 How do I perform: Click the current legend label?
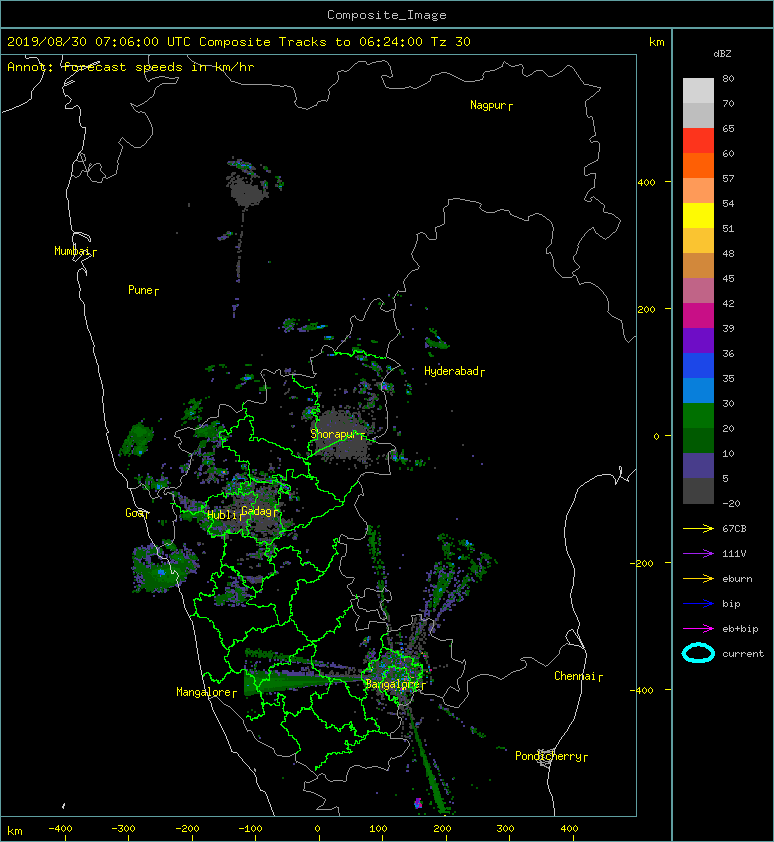[743, 654]
